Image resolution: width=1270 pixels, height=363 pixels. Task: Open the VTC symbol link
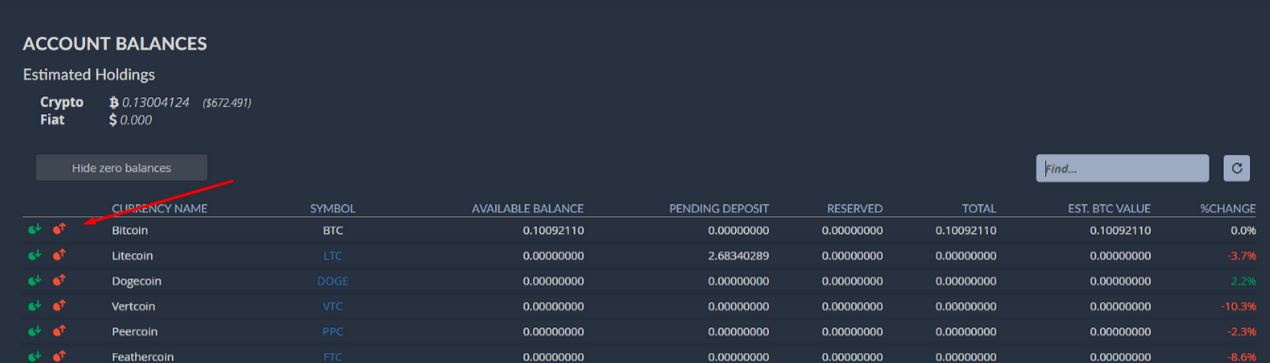(333, 306)
